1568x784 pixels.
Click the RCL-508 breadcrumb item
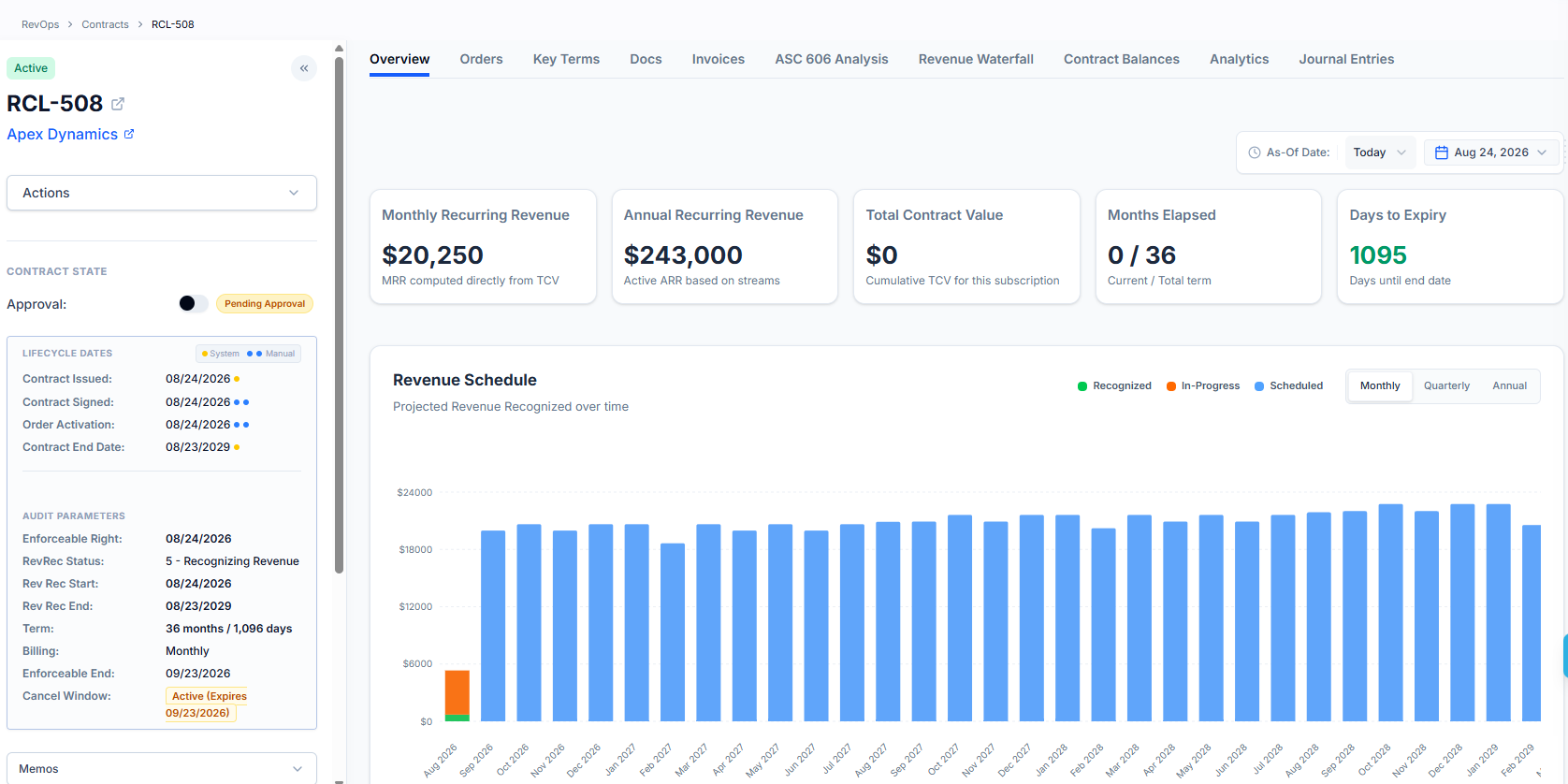[x=173, y=24]
